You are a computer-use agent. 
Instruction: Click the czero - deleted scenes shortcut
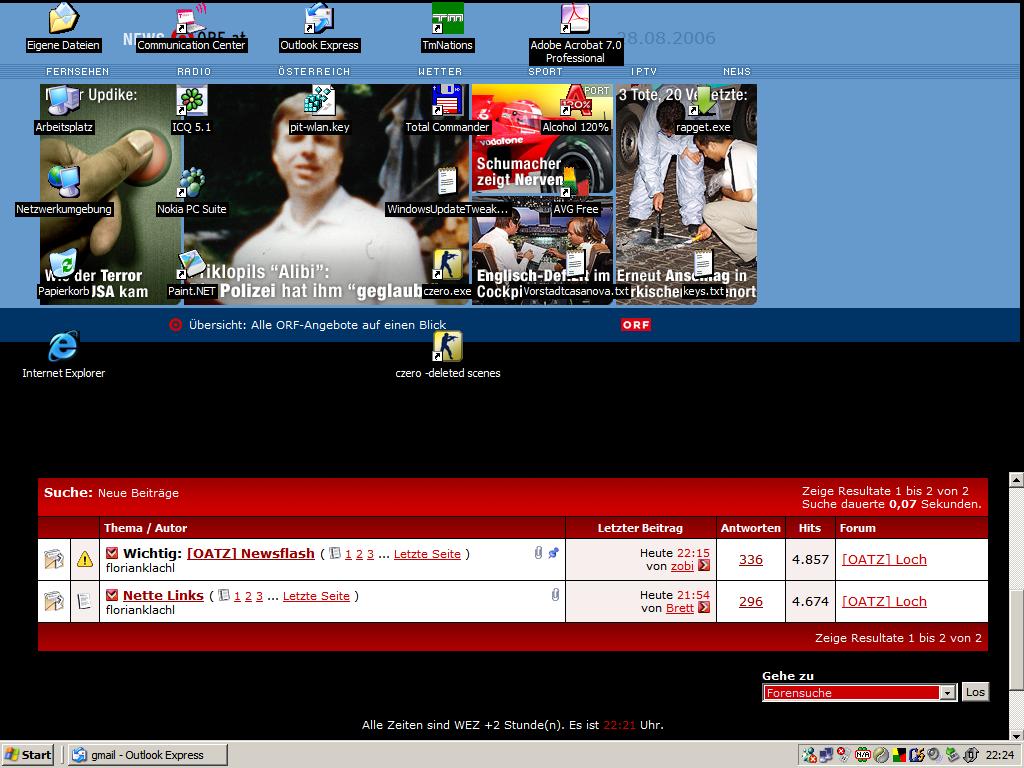pyautogui.click(x=447, y=348)
